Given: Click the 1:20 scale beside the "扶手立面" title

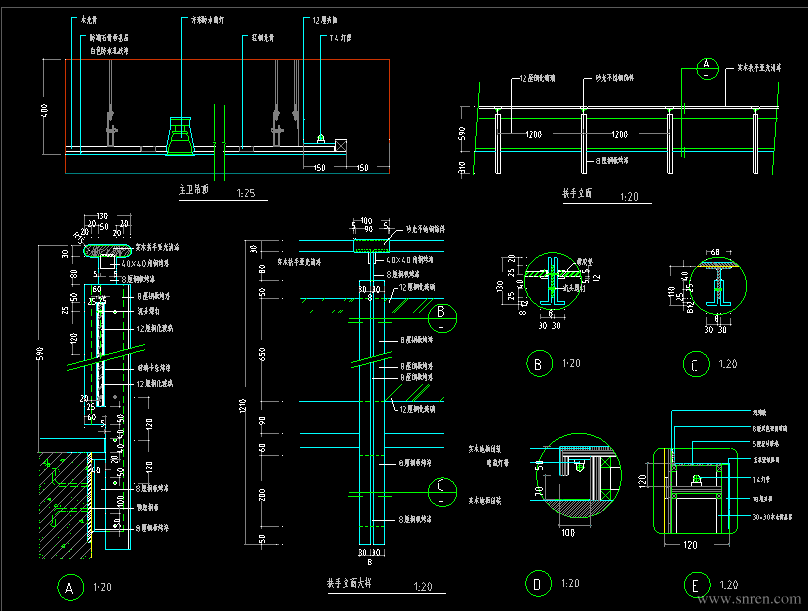Looking at the screenshot, I should pyautogui.click(x=629, y=197).
